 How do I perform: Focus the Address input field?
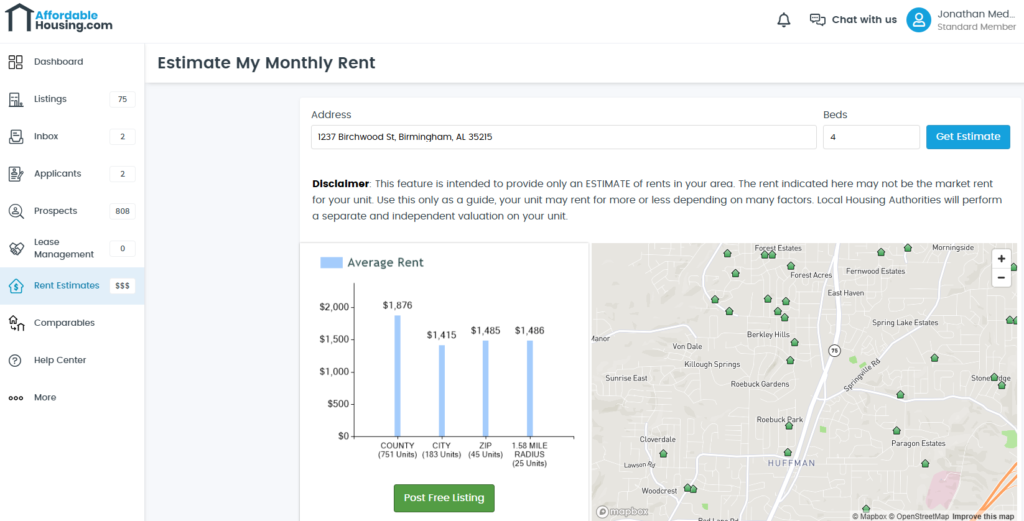pos(564,137)
